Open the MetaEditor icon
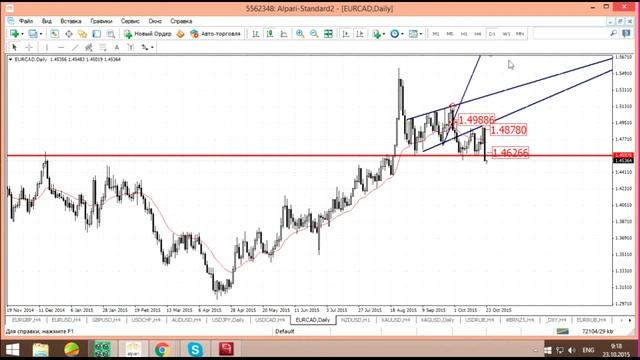The image size is (640, 360). point(180,34)
